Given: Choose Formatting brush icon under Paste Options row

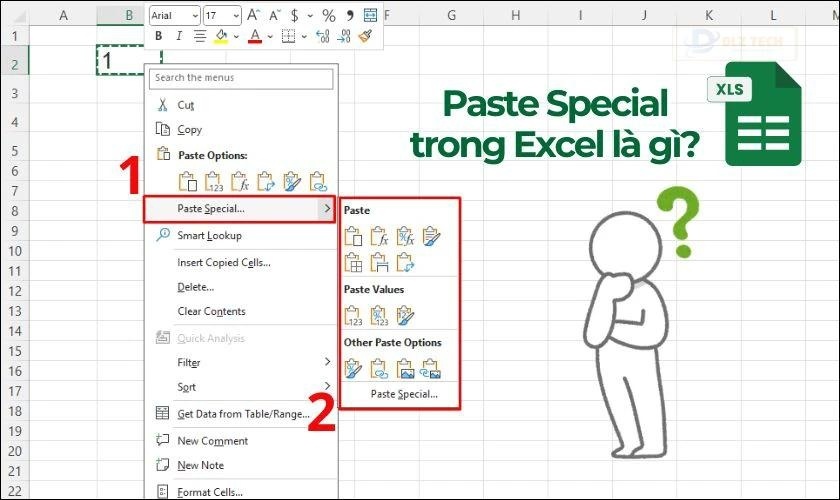Looking at the screenshot, I should click(x=292, y=182).
